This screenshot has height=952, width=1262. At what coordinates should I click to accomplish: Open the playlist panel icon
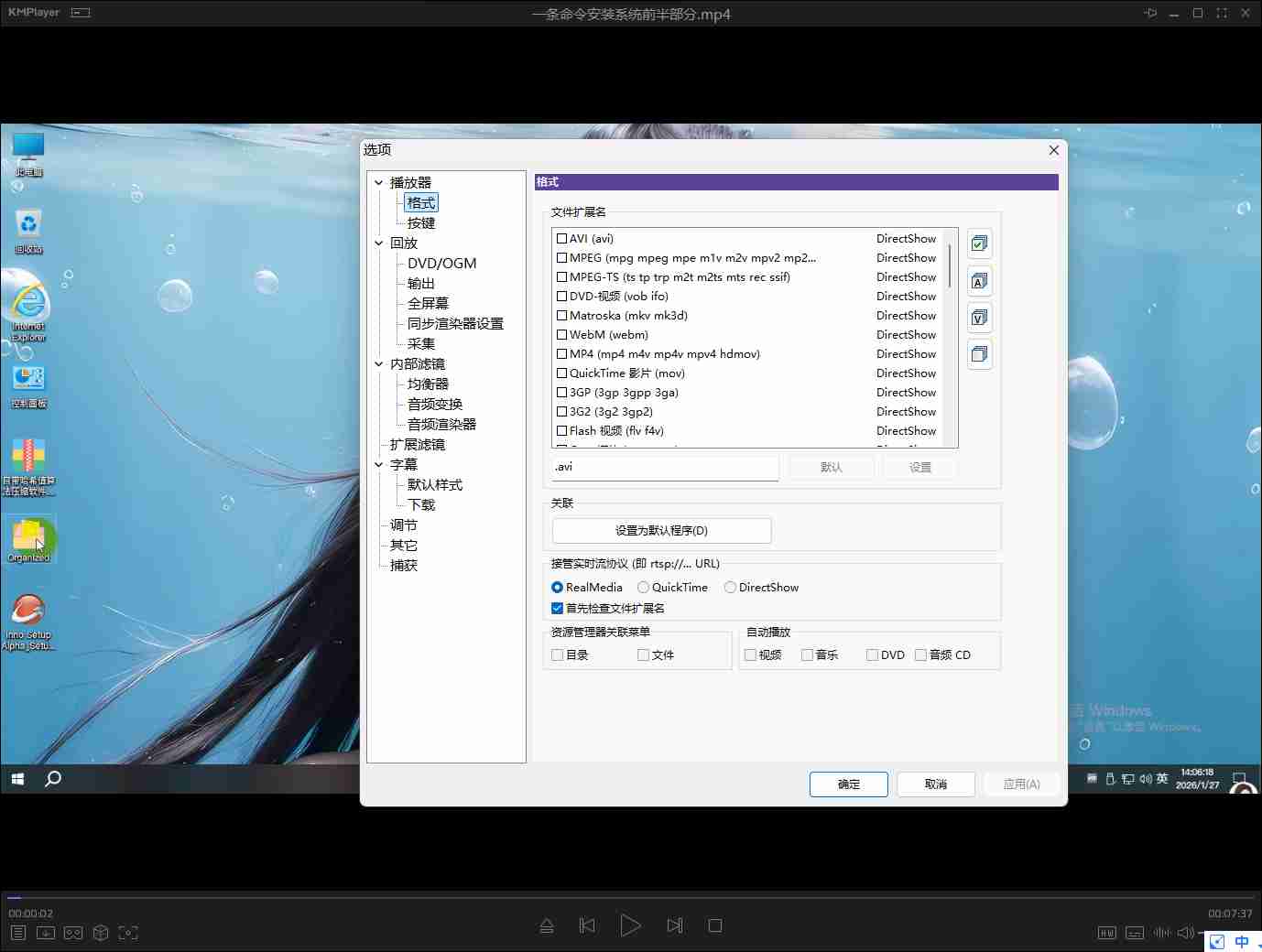(x=20, y=933)
